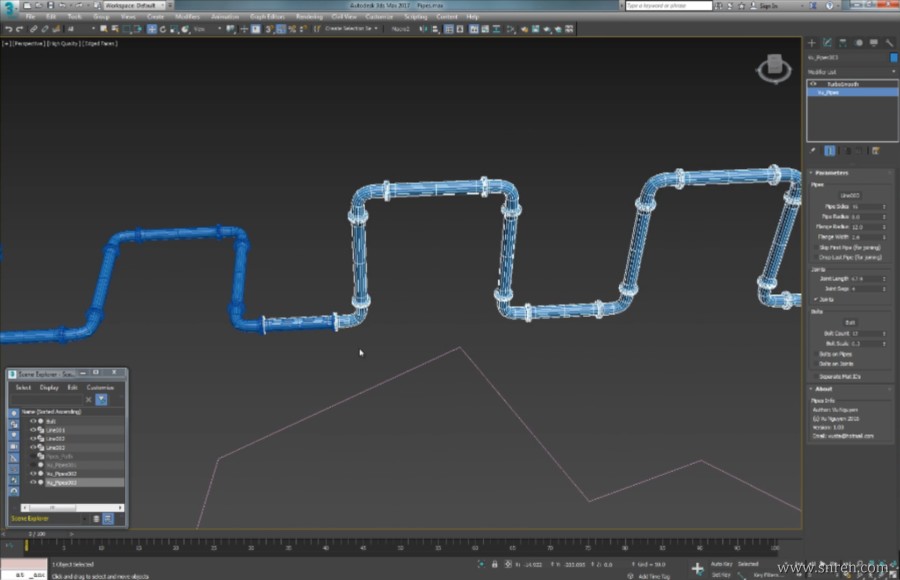Screen dimensions: 900x580
Task: Click the Redo arrow in main toolbar
Action: click(x=20, y=29)
